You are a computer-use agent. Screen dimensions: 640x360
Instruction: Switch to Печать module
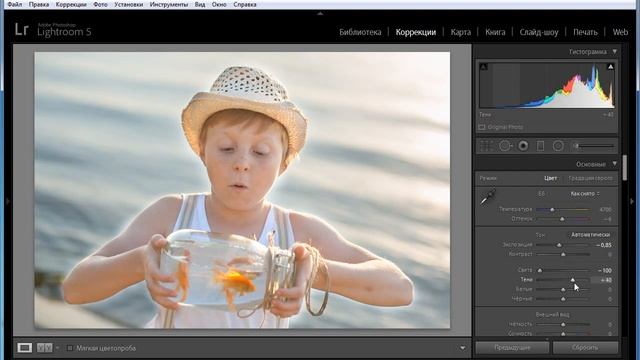pyautogui.click(x=585, y=32)
